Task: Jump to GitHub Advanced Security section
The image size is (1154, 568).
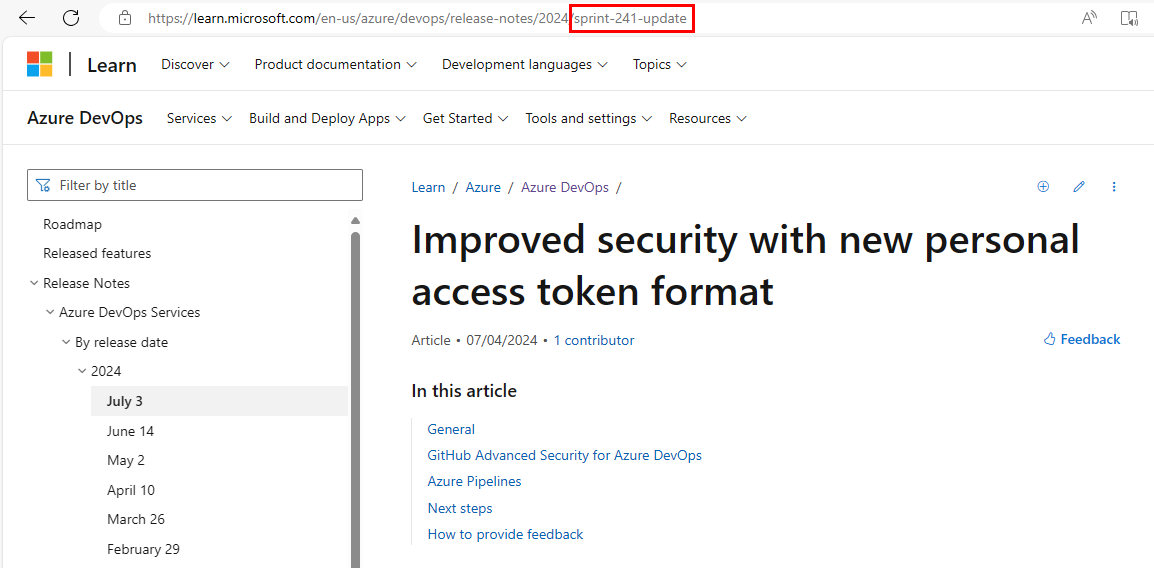Action: (564, 455)
